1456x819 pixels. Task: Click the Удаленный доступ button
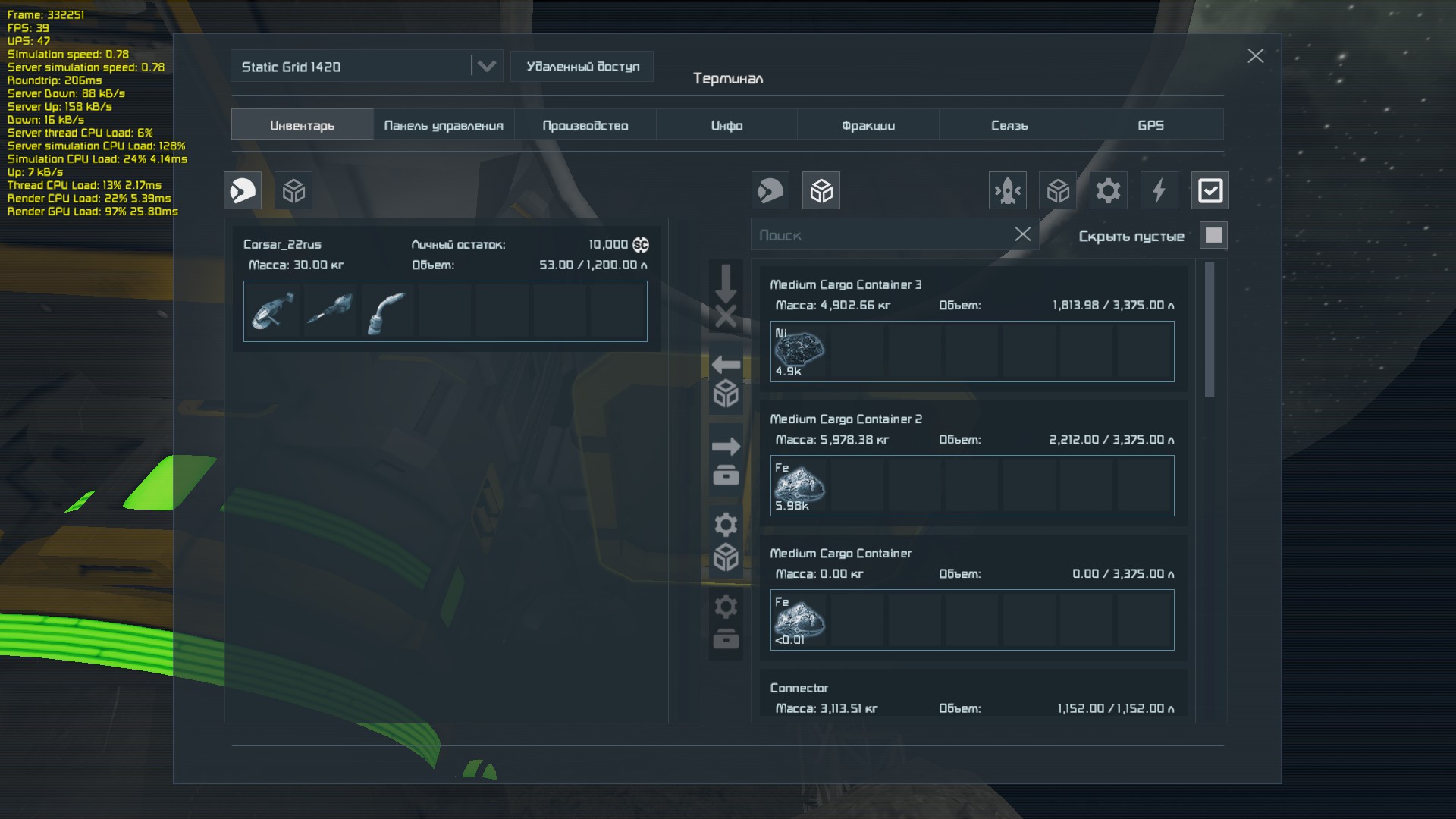[x=582, y=67]
